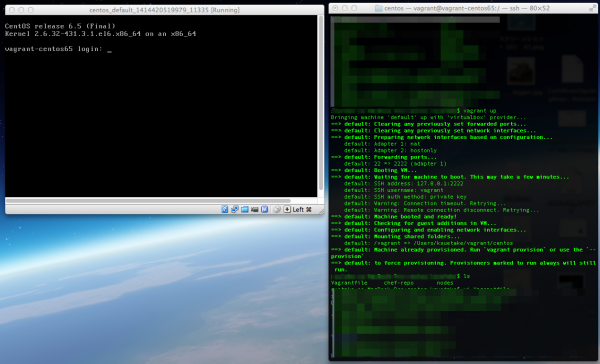Click 'Vagrantfile' in the ls output

[349, 283]
